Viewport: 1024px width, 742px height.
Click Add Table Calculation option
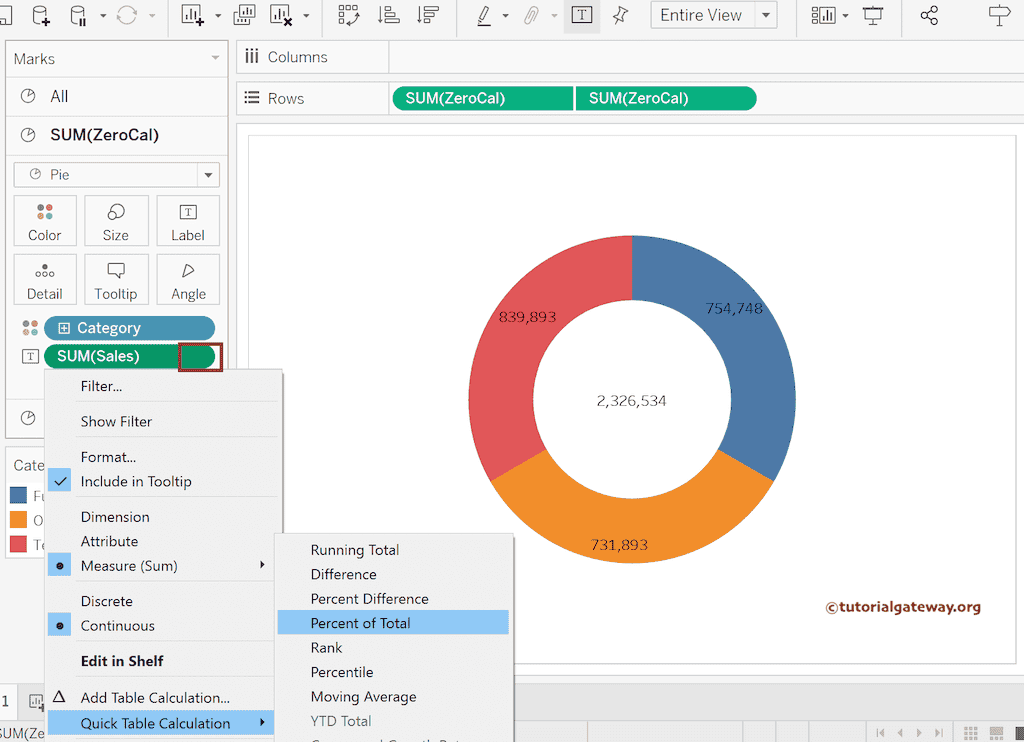155,698
